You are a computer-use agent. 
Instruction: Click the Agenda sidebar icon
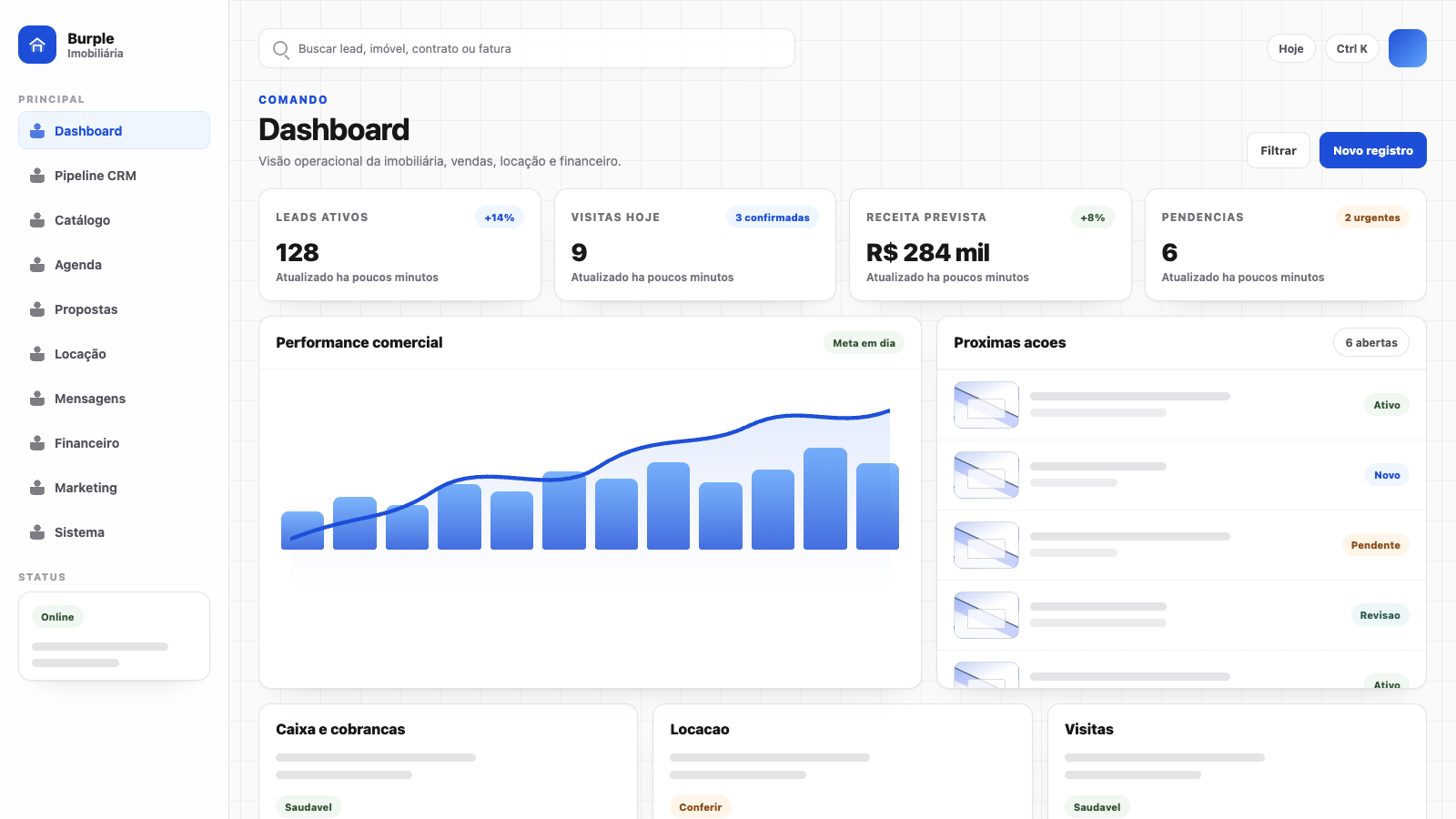coord(37,265)
